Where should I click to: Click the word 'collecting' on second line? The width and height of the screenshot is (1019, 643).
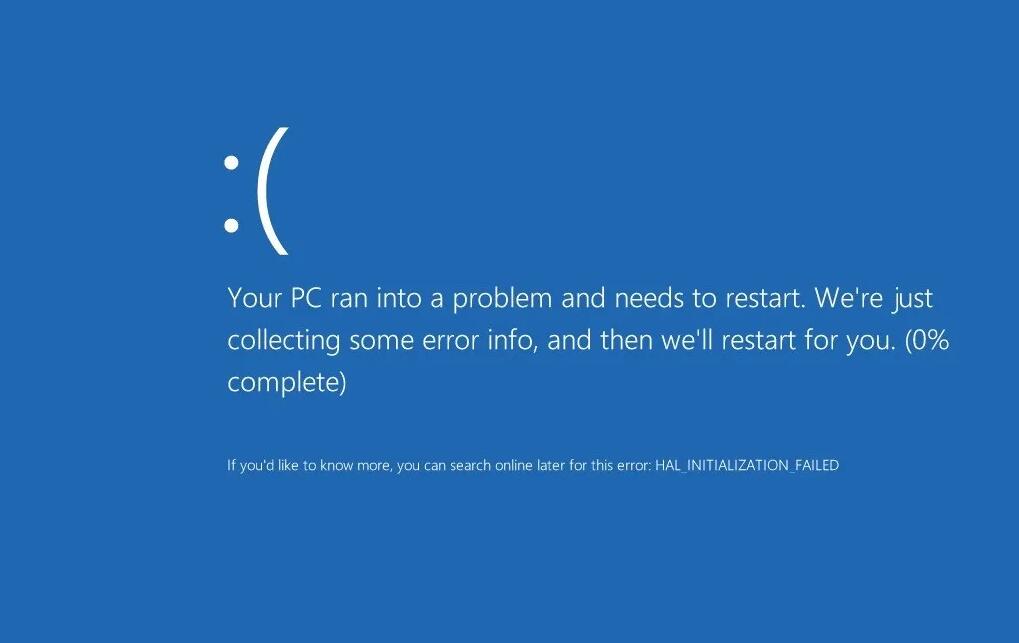283,340
